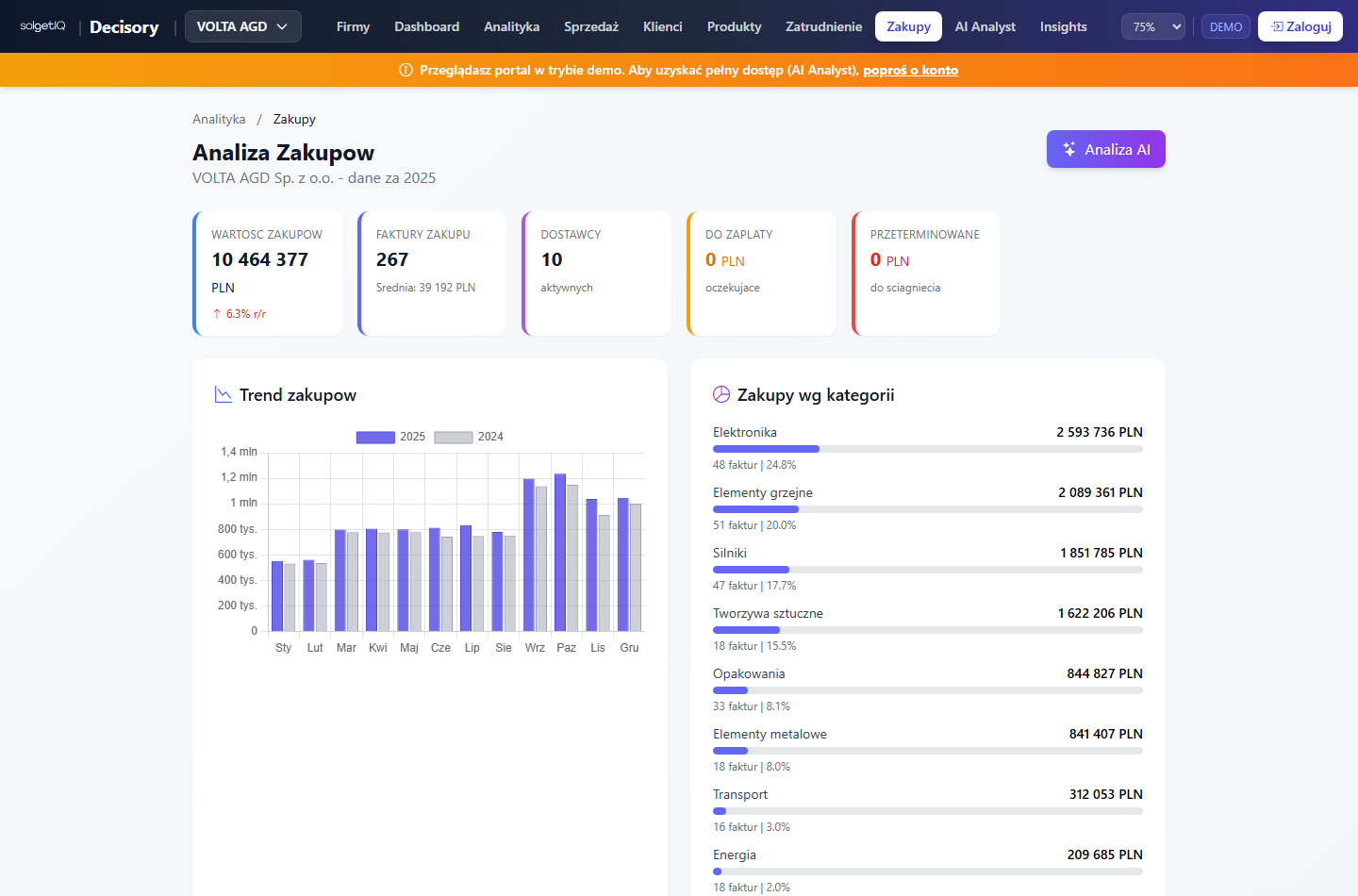The width and height of the screenshot is (1358, 896).
Task: Open the AI Analyst page
Action: pos(985,26)
